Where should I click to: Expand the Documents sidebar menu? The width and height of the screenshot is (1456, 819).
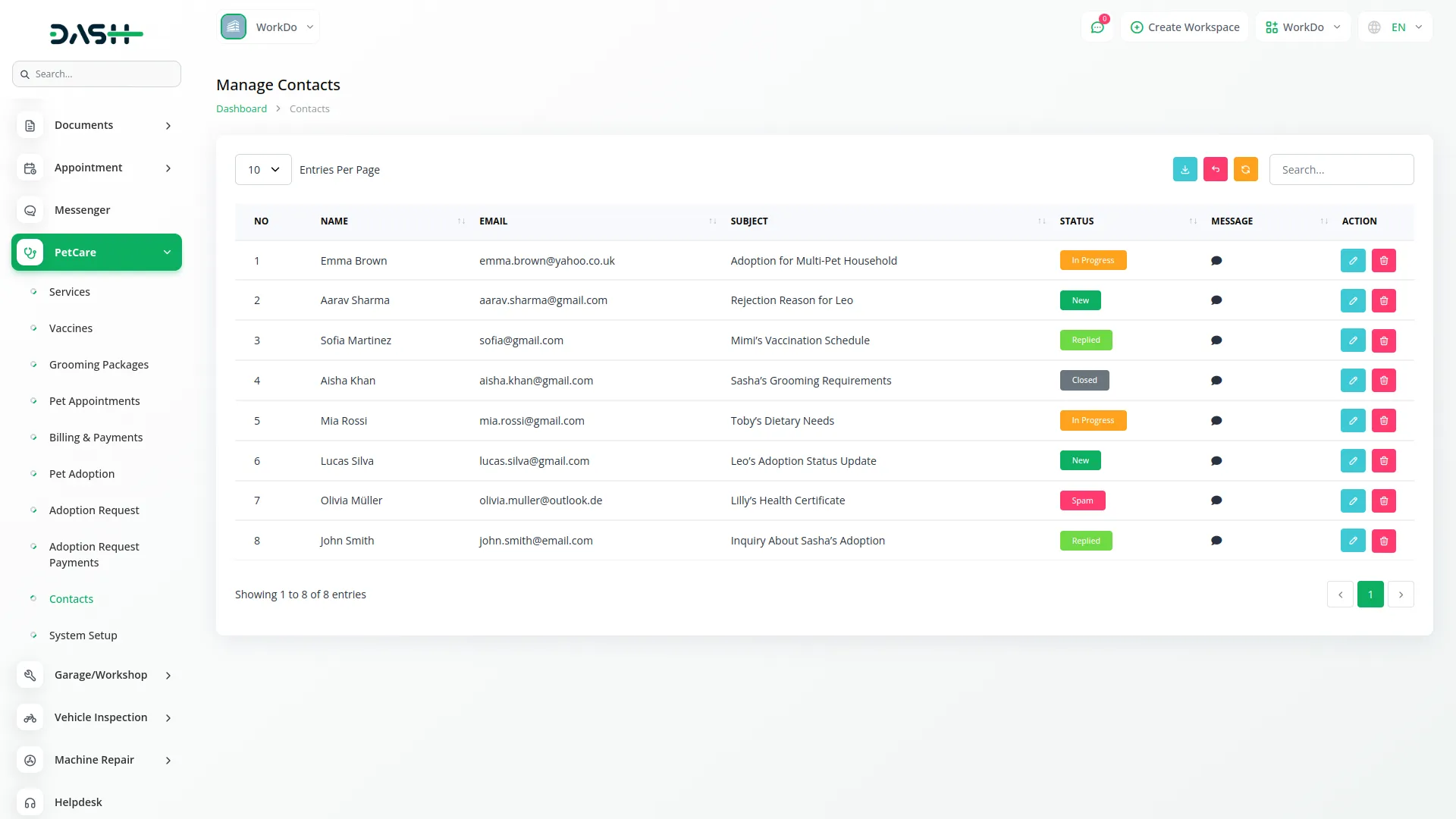click(96, 125)
